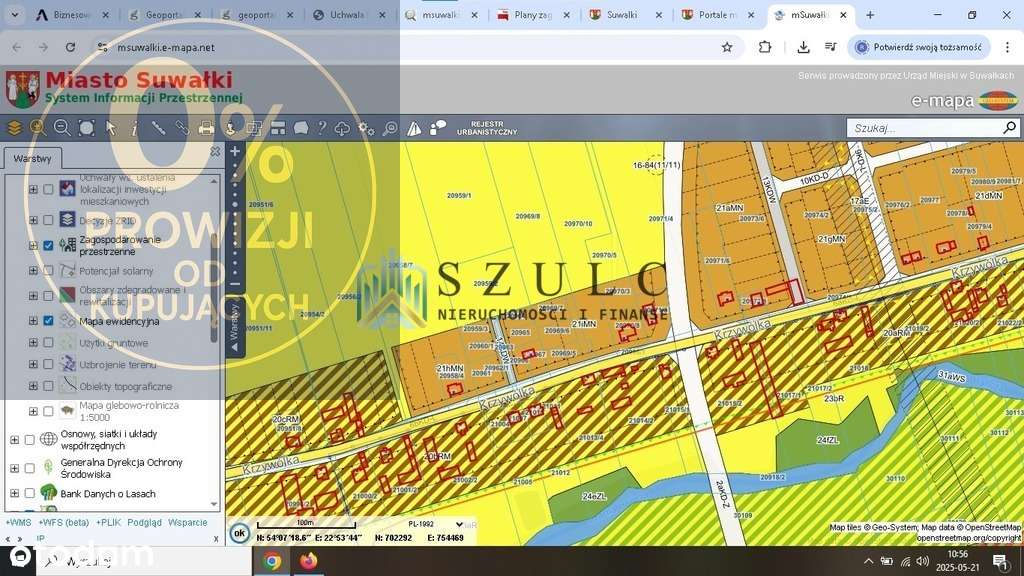Choose the distance measurement tool
This screenshot has width=1024, height=576.
158,128
